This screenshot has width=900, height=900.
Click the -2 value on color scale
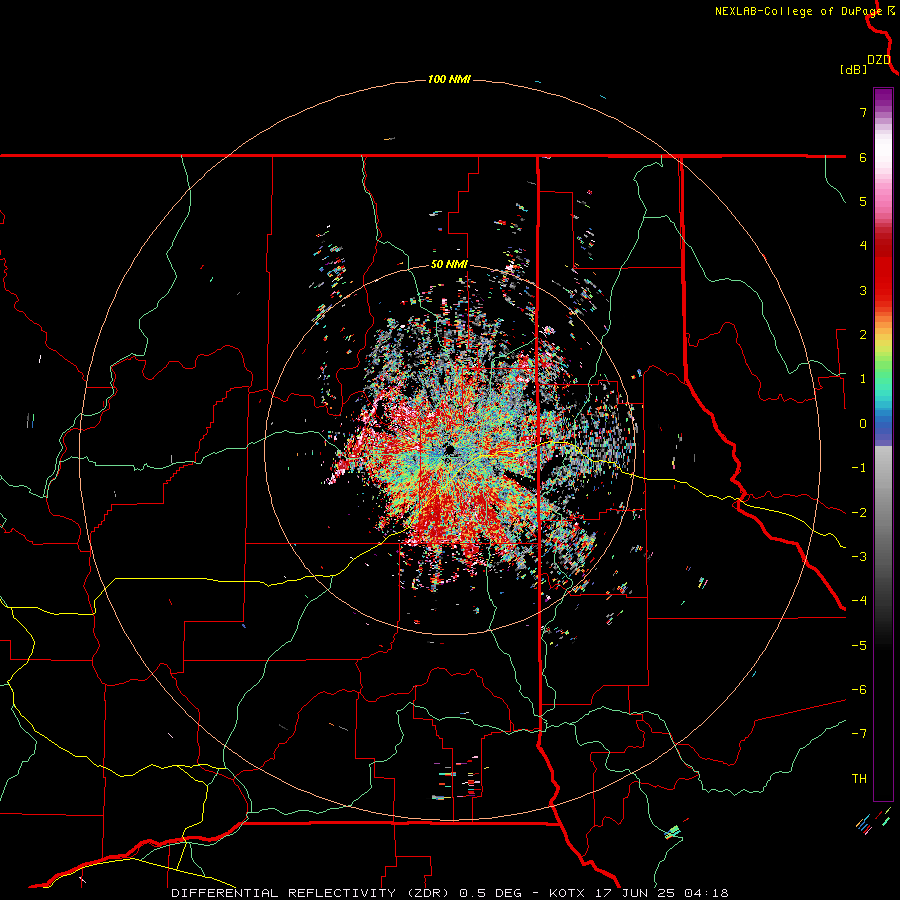point(859,512)
